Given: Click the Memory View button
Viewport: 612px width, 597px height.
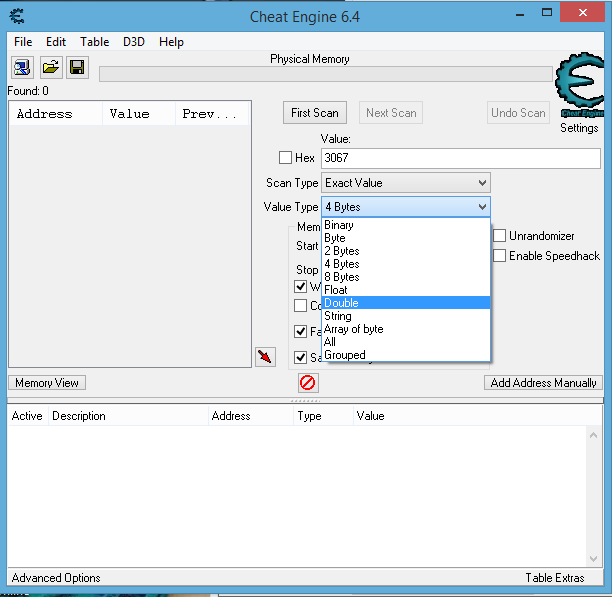Looking at the screenshot, I should (x=47, y=383).
